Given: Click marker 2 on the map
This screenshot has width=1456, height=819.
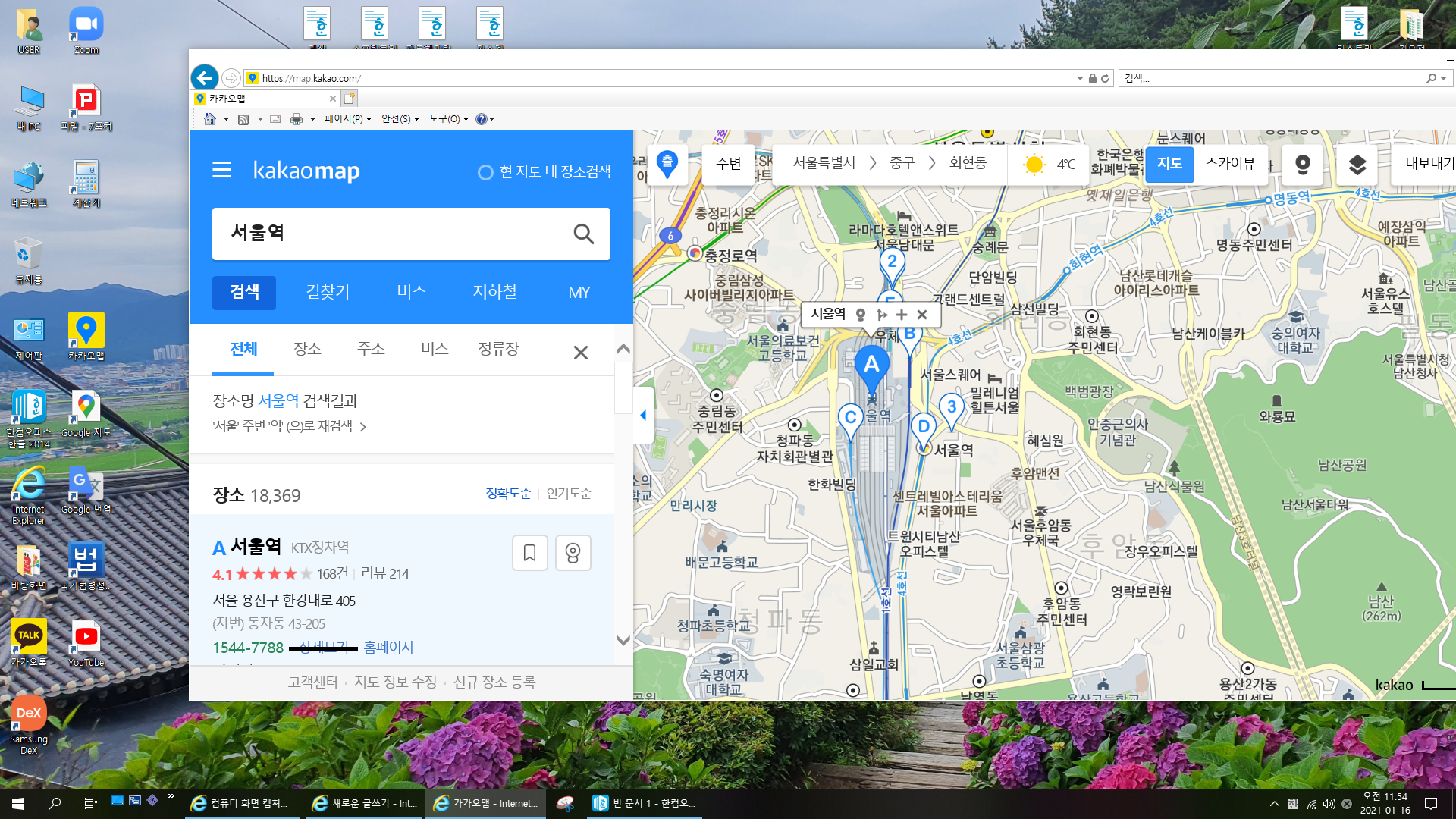Looking at the screenshot, I should point(892,265).
